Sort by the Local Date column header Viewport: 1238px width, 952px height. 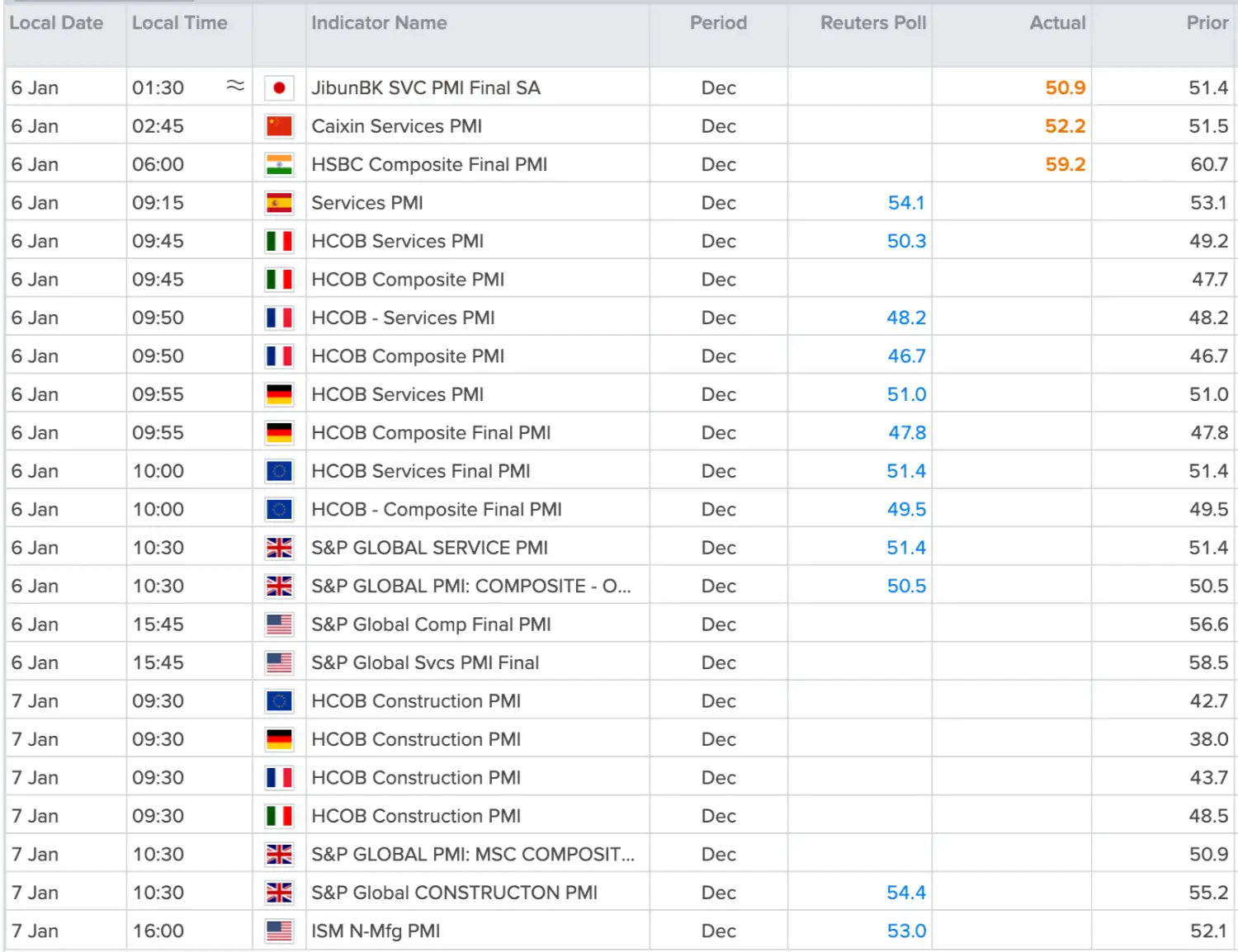tap(56, 23)
